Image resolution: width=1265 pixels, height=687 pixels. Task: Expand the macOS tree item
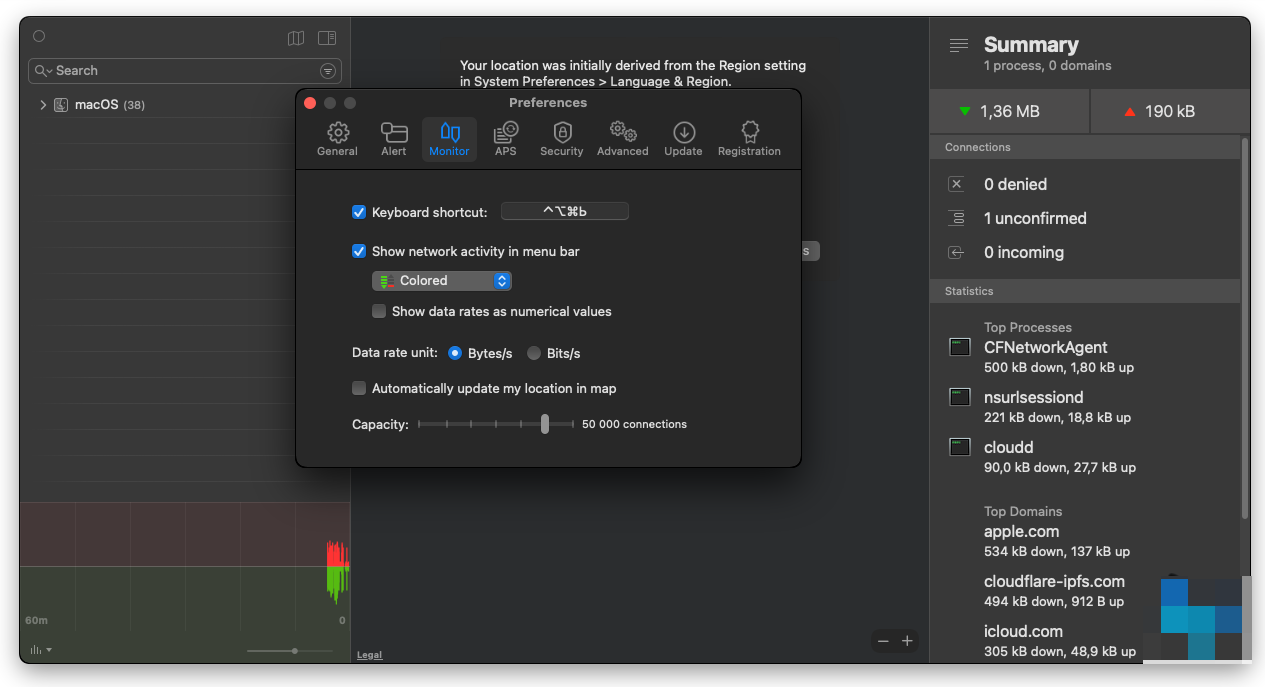pos(43,105)
